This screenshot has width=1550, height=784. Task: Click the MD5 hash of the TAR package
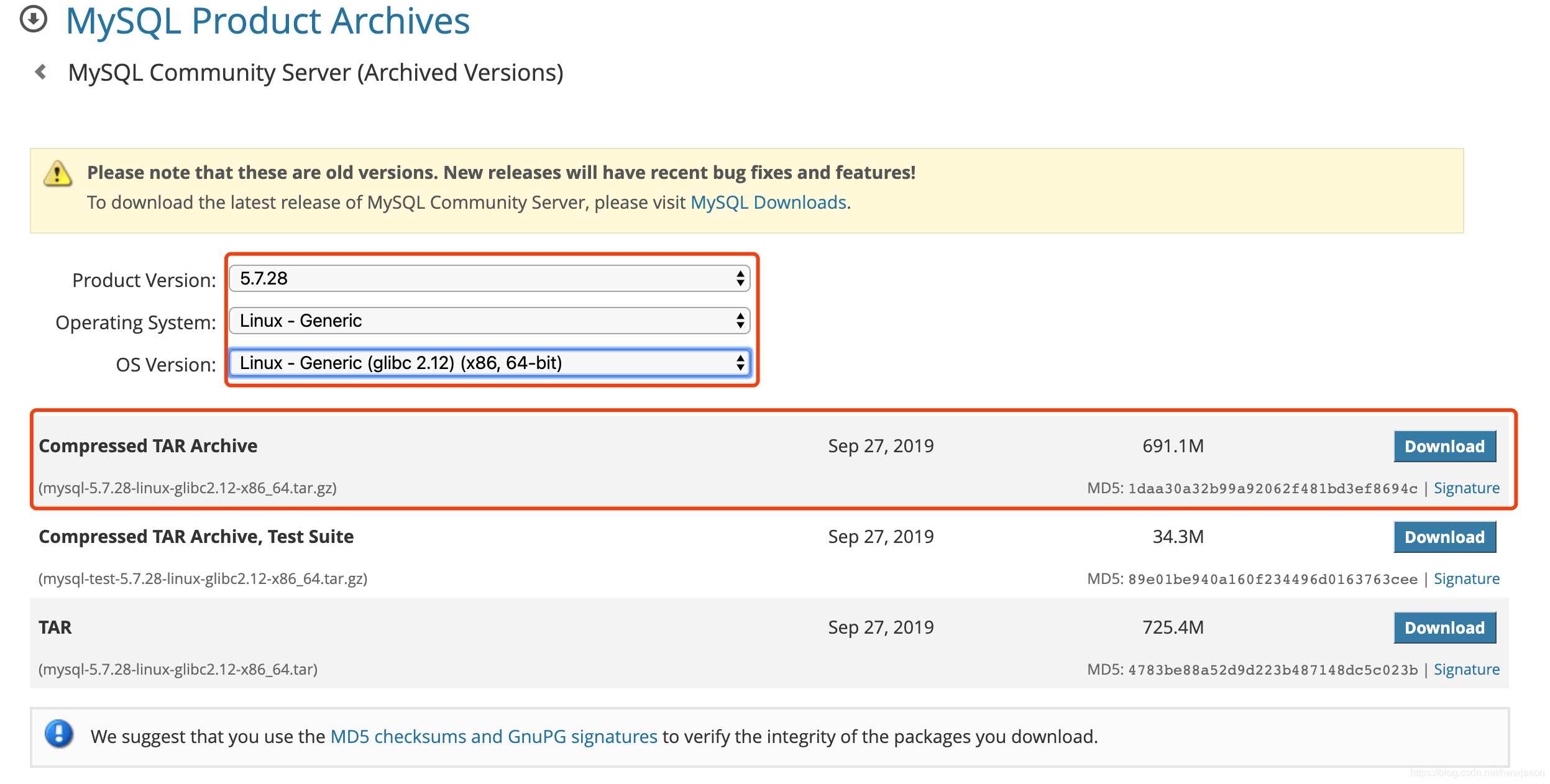click(x=1272, y=670)
